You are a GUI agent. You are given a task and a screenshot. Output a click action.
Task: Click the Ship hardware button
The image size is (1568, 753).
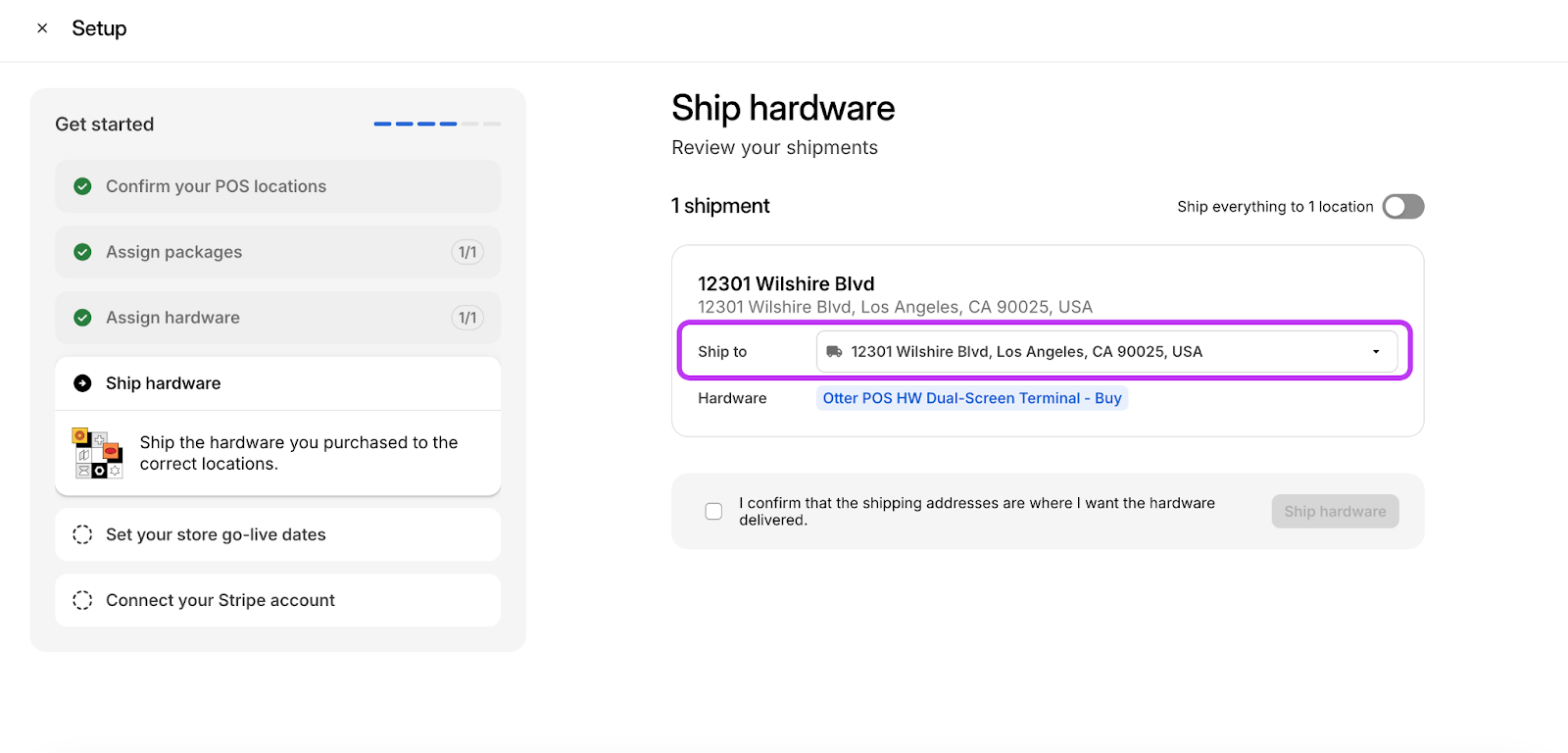pos(1335,512)
